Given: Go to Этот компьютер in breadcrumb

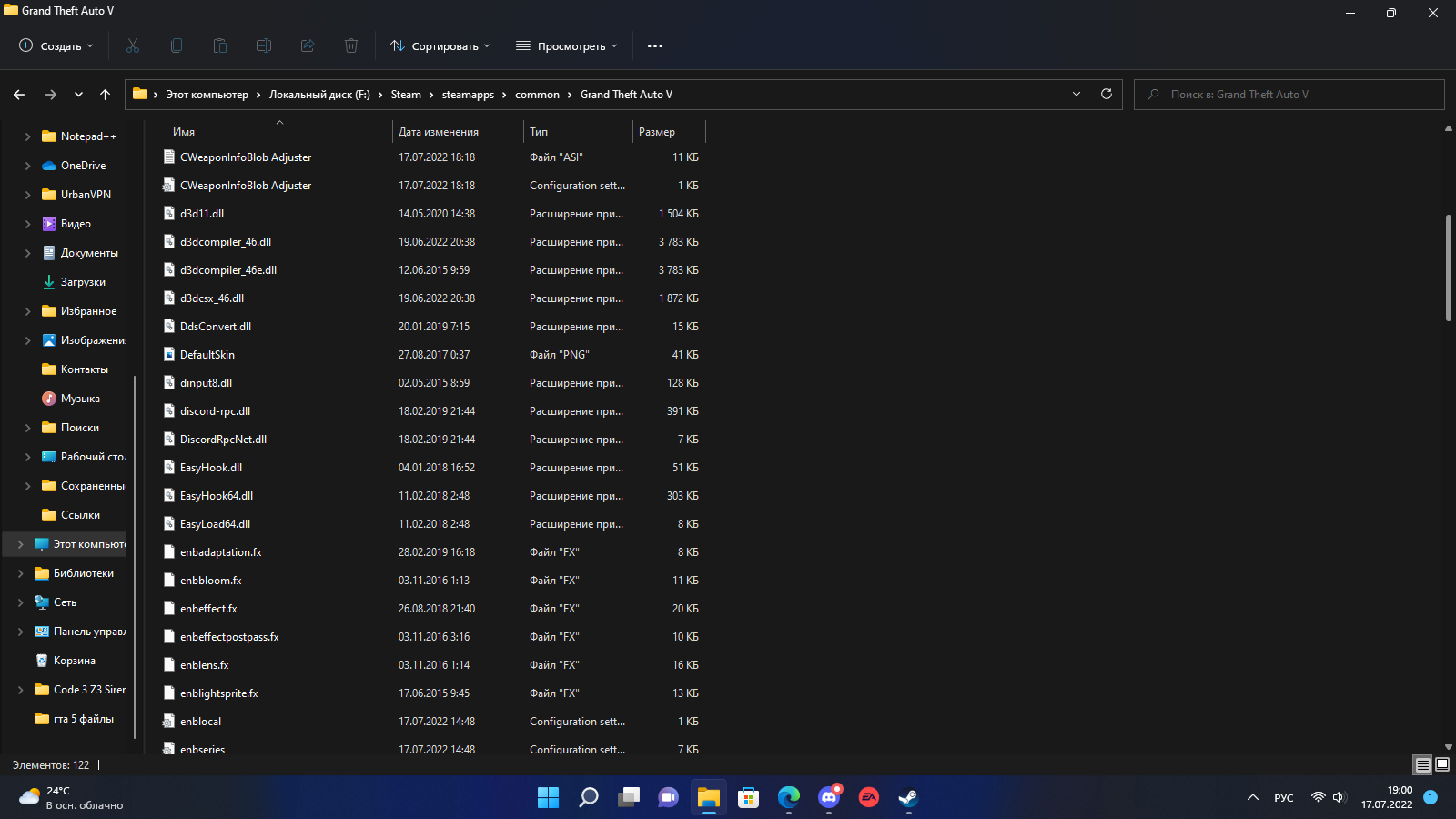Looking at the screenshot, I should (207, 95).
